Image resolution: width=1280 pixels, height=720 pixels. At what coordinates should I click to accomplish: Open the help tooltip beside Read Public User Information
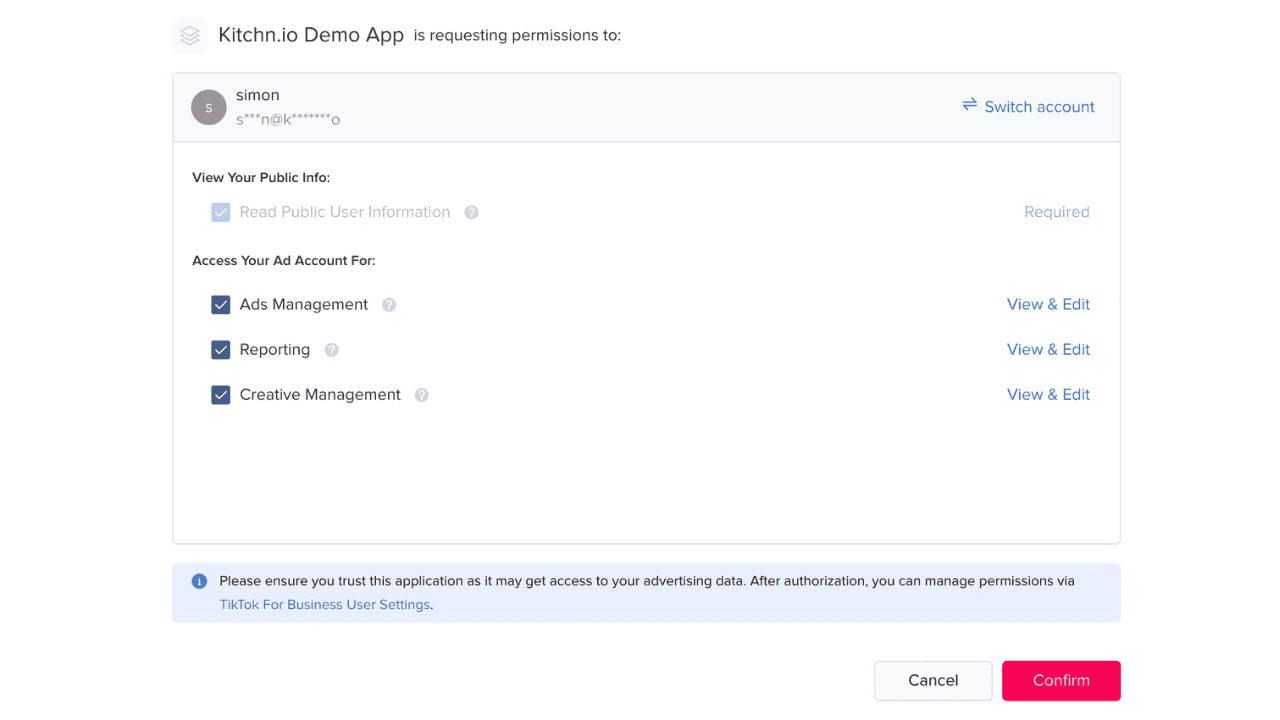pos(471,212)
